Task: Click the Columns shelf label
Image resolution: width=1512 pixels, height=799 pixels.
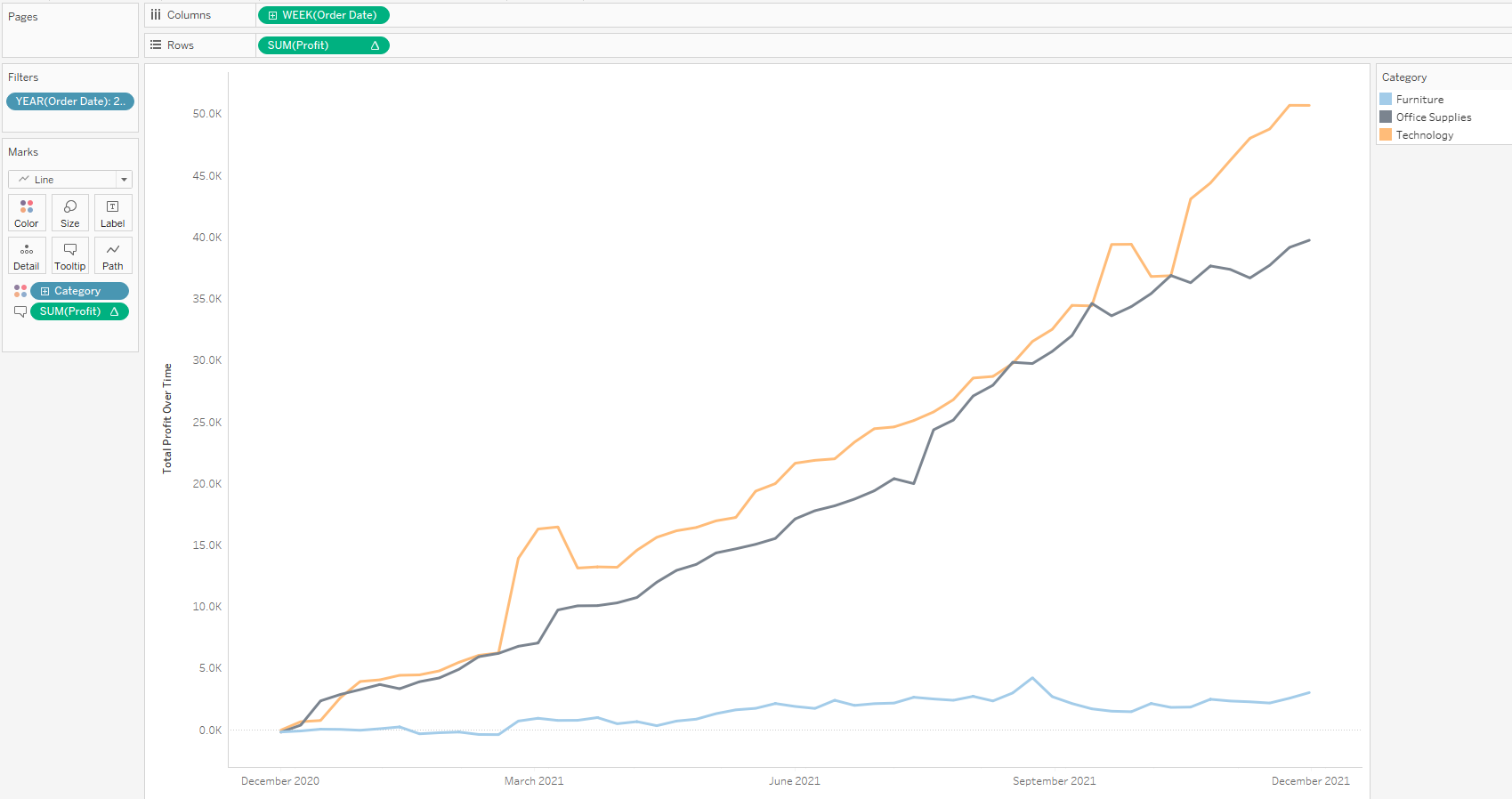Action: (189, 15)
